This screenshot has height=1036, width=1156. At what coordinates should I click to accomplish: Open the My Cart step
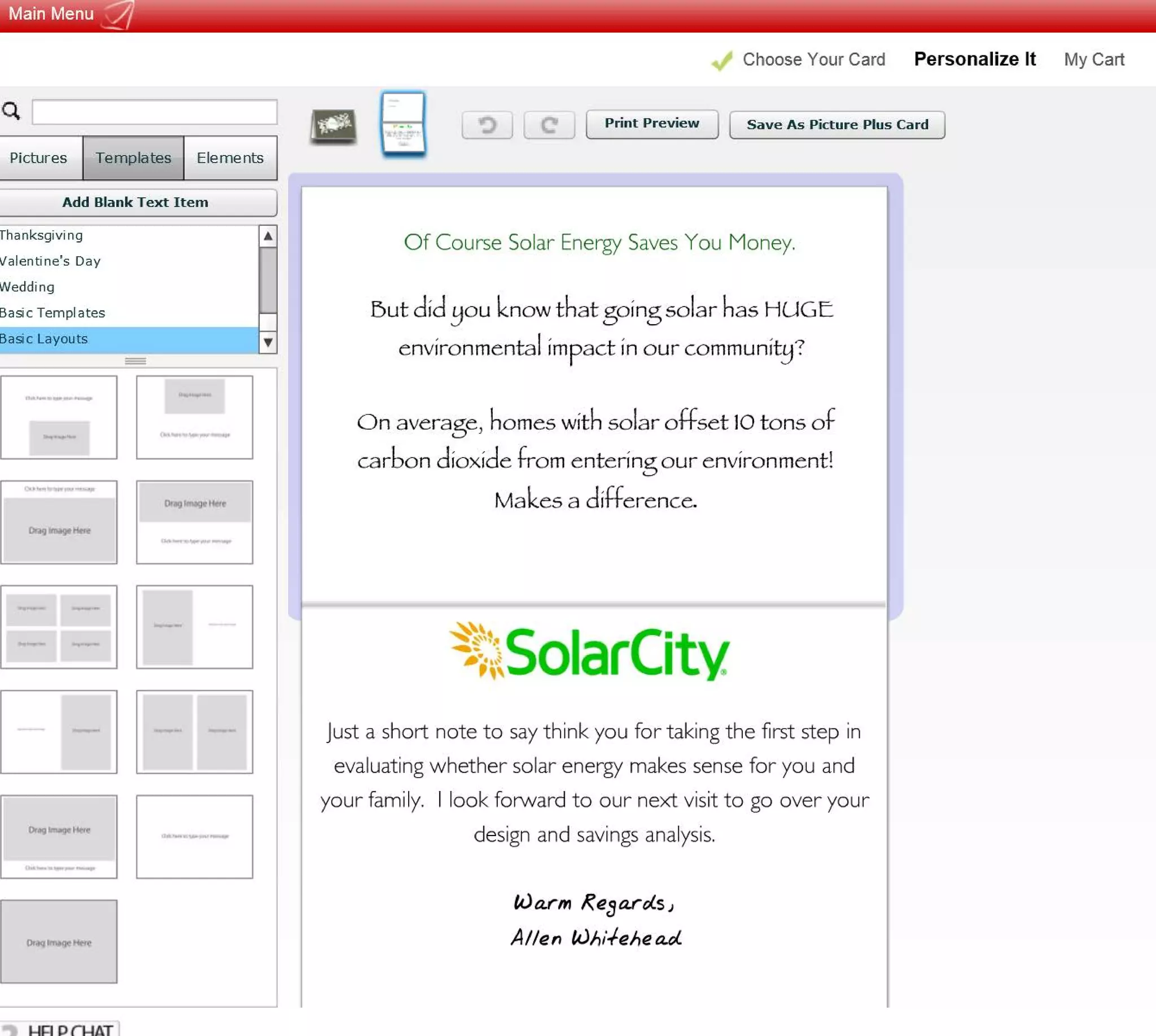[x=1093, y=59]
